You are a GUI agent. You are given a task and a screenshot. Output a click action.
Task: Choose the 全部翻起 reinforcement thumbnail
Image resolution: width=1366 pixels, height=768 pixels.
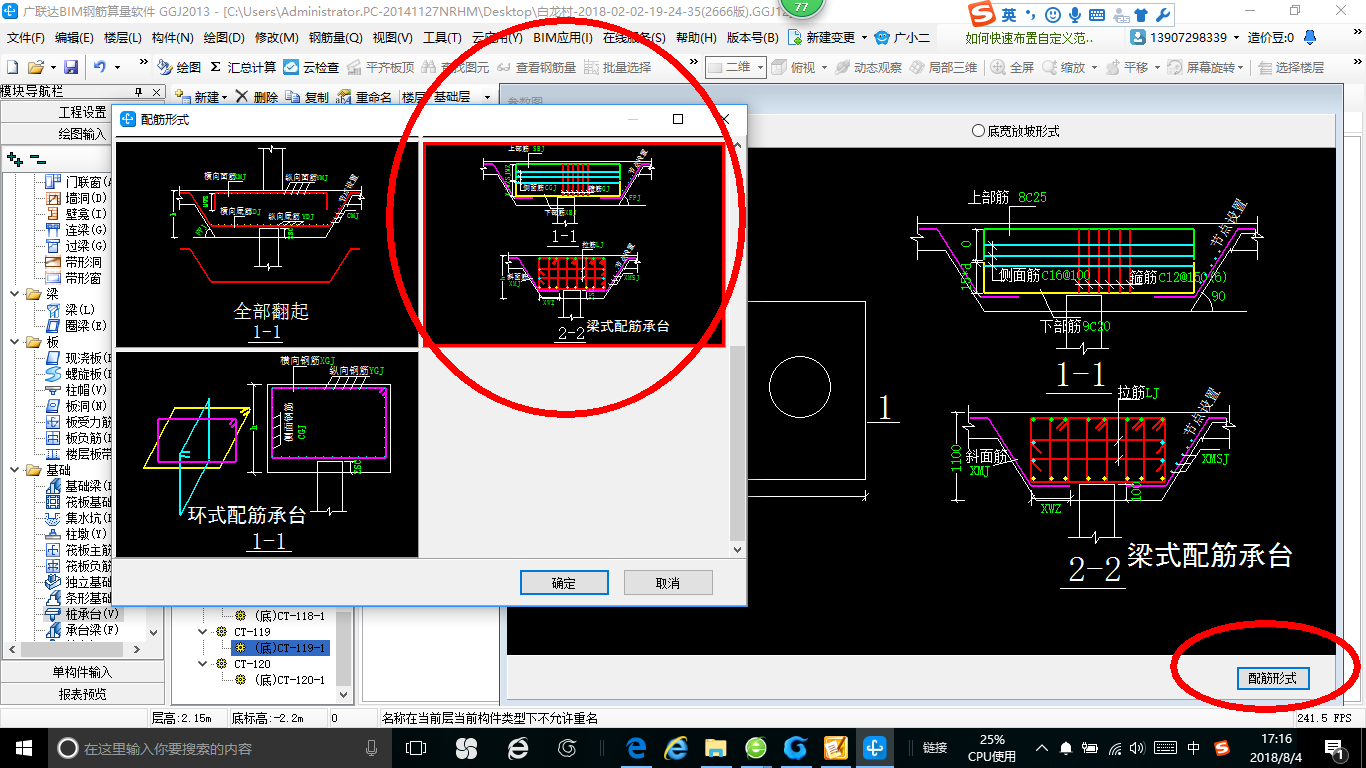[x=267, y=244]
